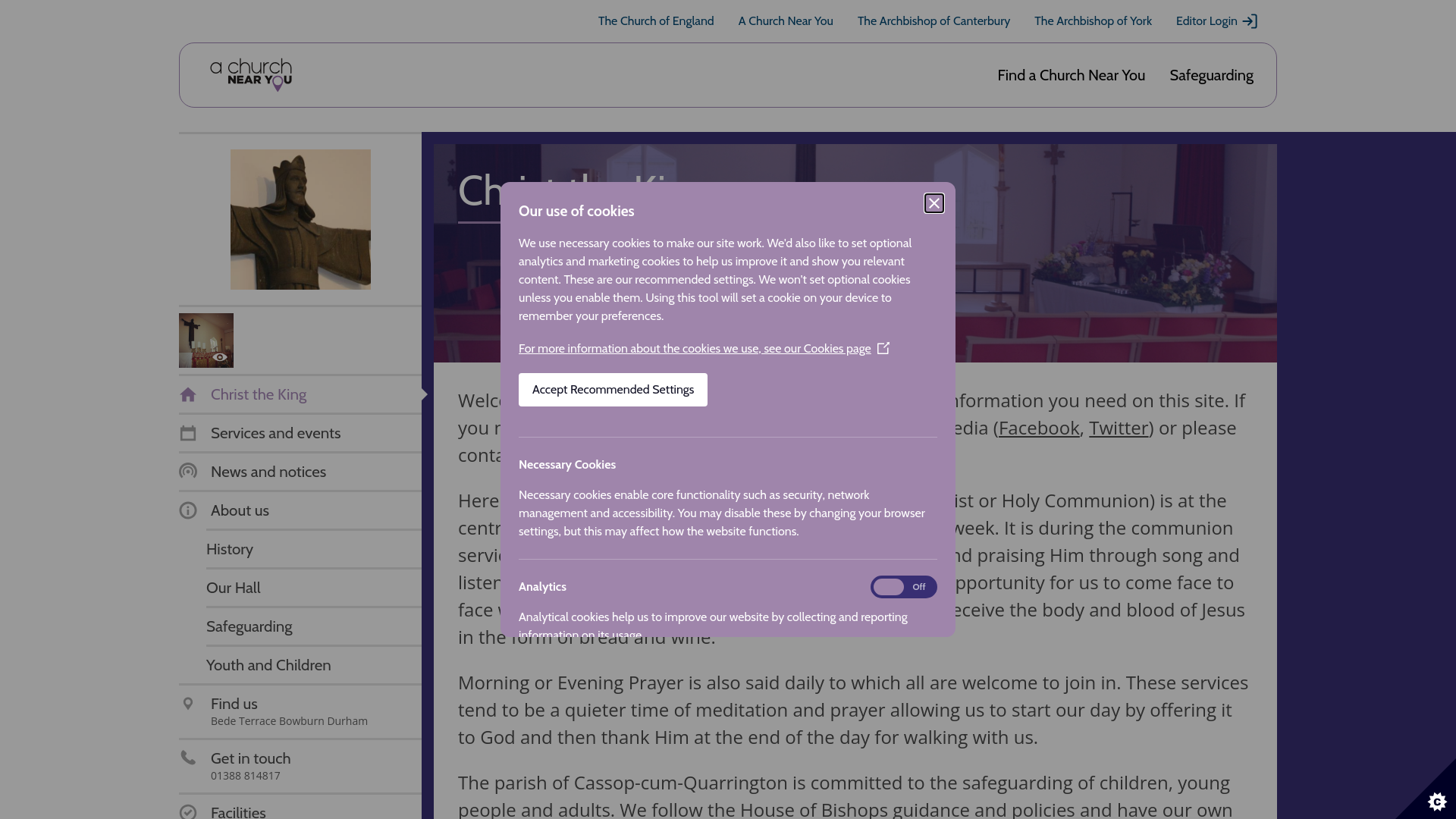Open The Church of England link
This screenshot has height=819, width=1456.
pyautogui.click(x=656, y=21)
